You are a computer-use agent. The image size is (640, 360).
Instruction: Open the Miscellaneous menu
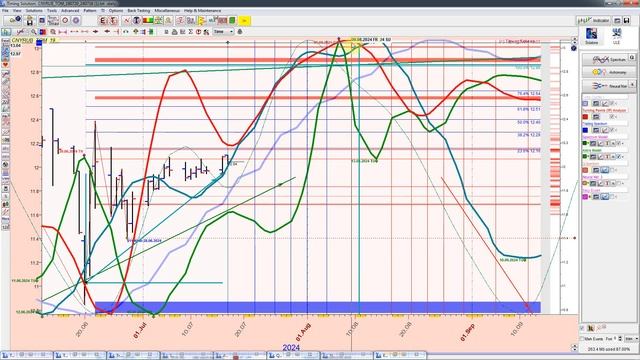(x=167, y=11)
